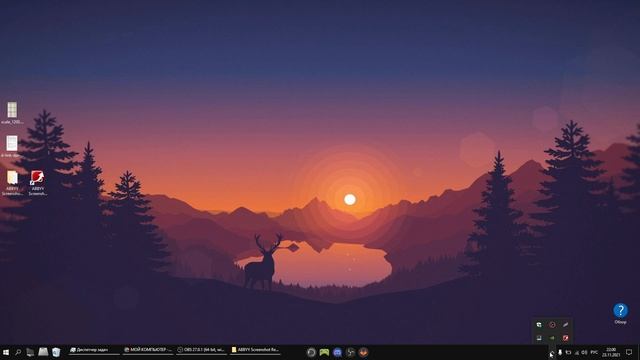Image resolution: width=640 pixels, height=360 pixels.
Task: Open clock and date flyout
Action: pyautogui.click(x=611, y=352)
